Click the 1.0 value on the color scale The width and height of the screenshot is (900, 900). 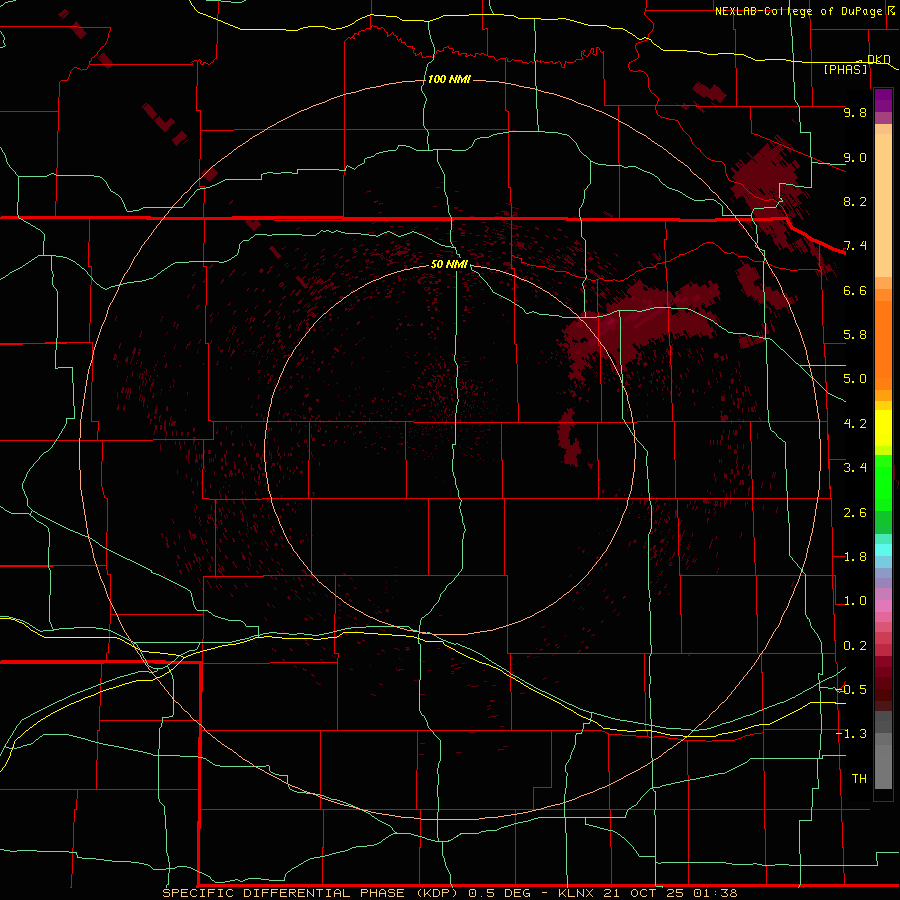point(855,601)
